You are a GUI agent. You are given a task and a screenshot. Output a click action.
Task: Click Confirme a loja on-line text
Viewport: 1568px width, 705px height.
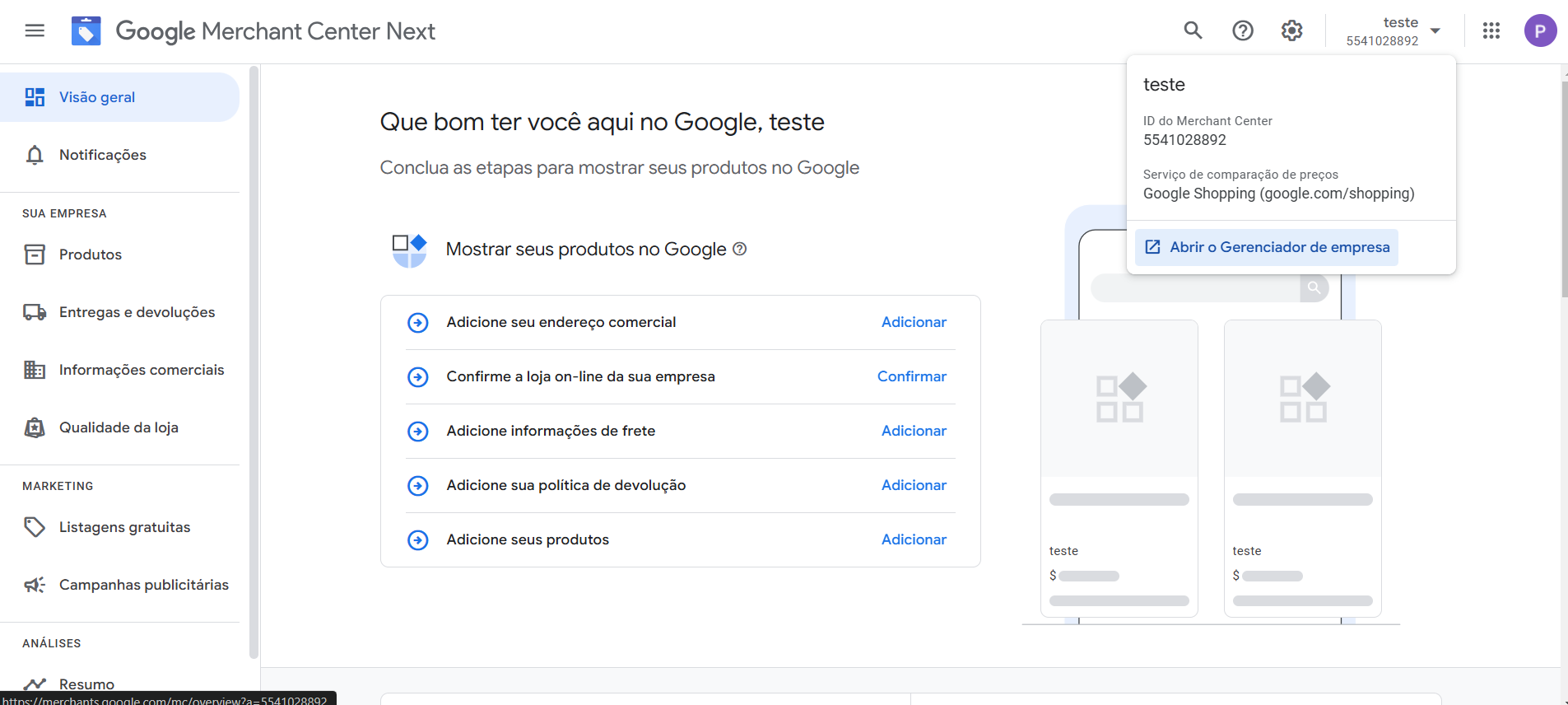tap(580, 376)
